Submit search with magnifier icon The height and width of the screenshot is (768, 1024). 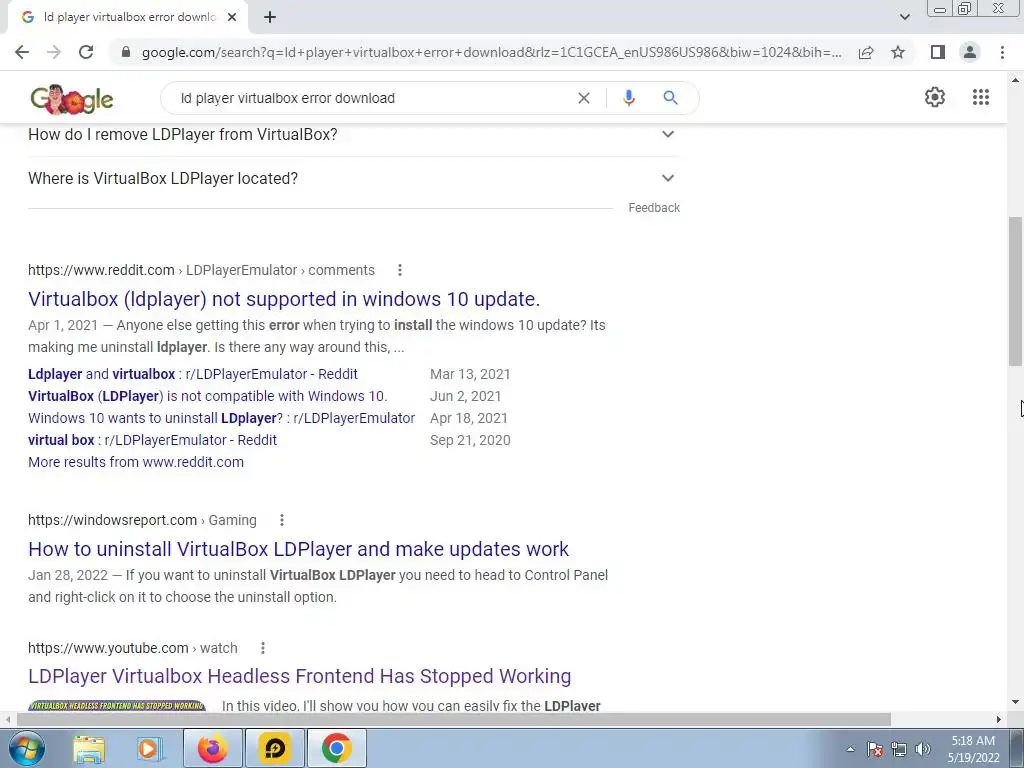coord(670,98)
